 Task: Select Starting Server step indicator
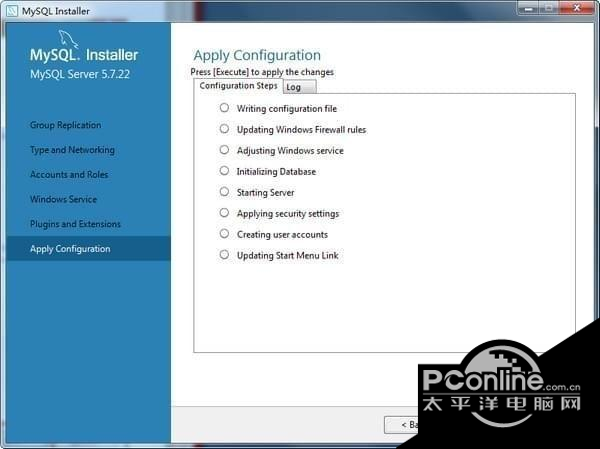tap(224, 191)
